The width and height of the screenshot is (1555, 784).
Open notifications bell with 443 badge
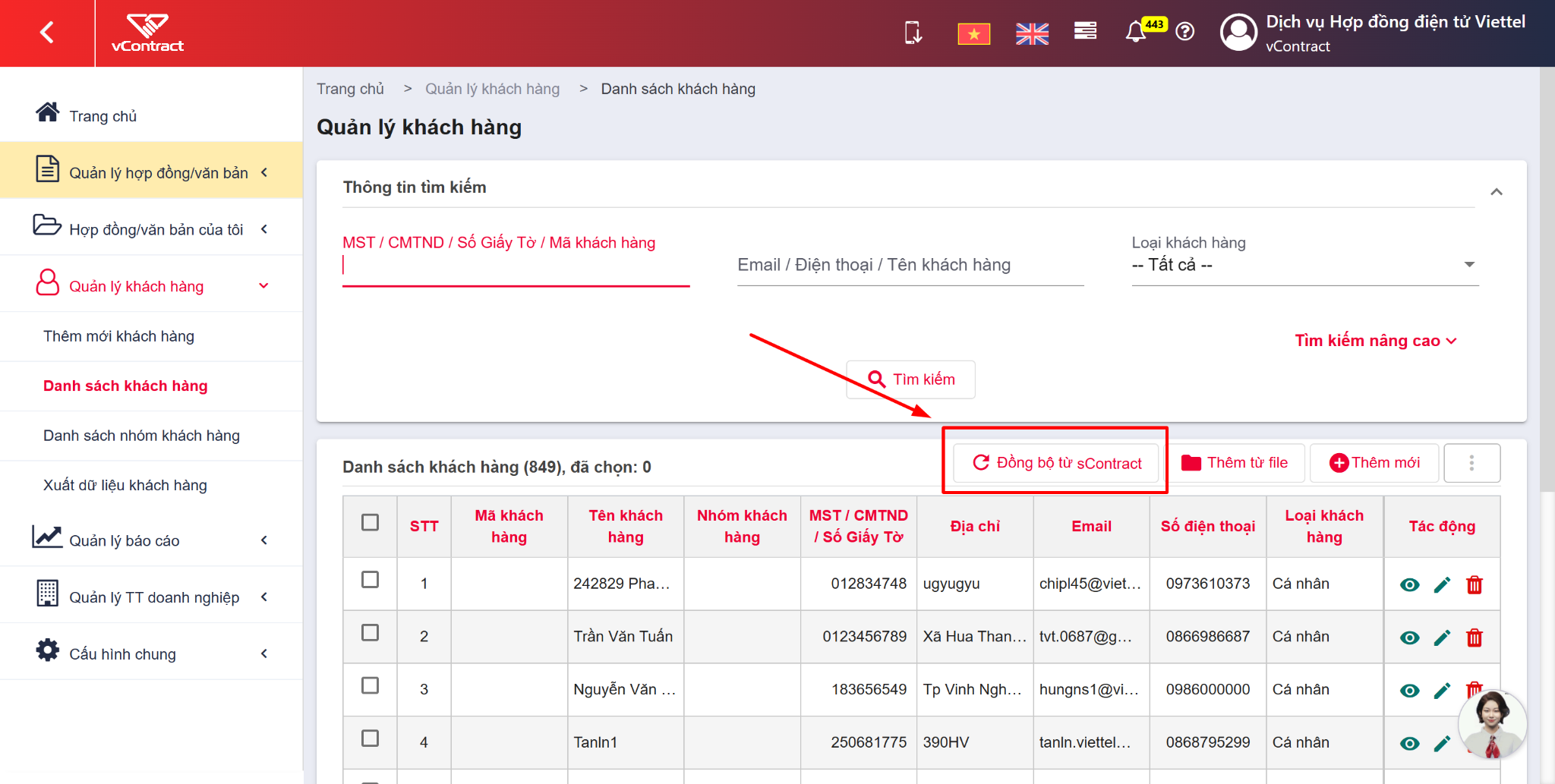coord(1137,33)
